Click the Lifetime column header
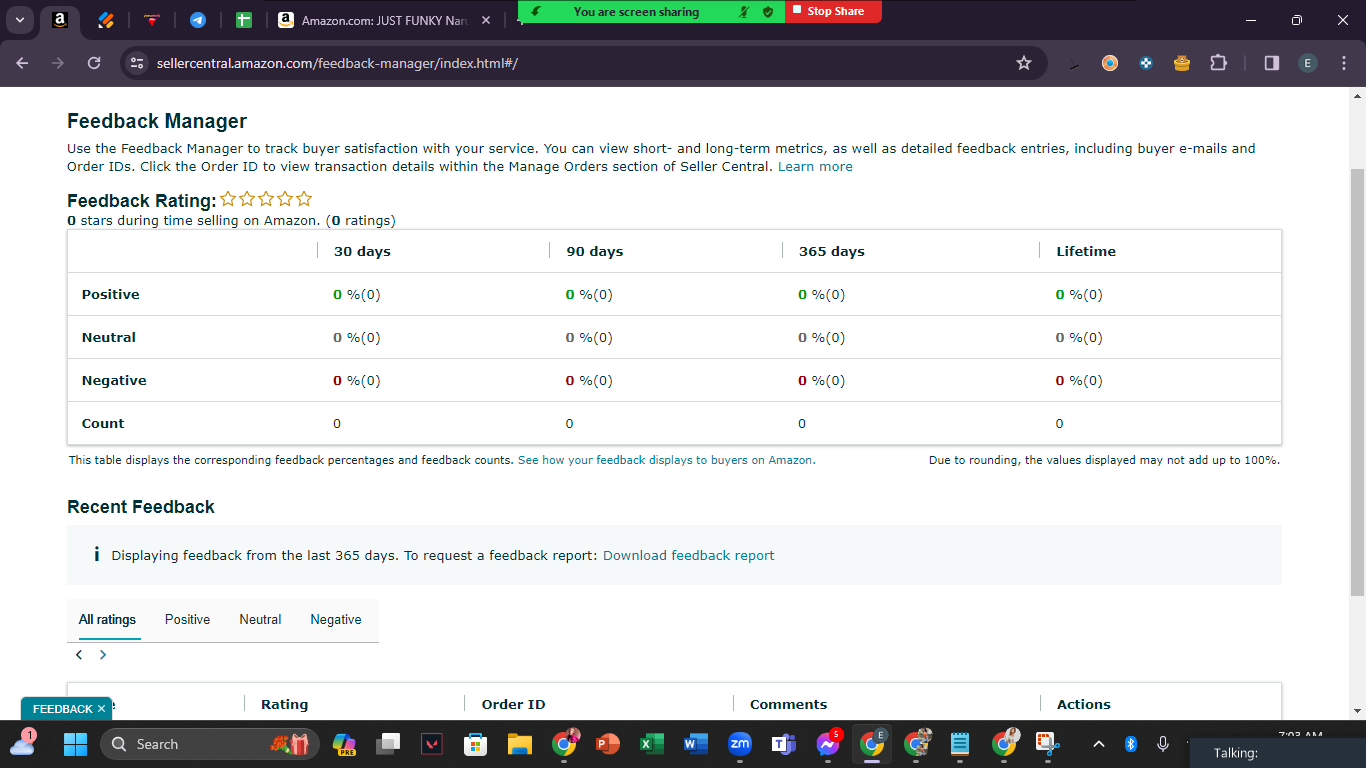 click(x=1086, y=251)
